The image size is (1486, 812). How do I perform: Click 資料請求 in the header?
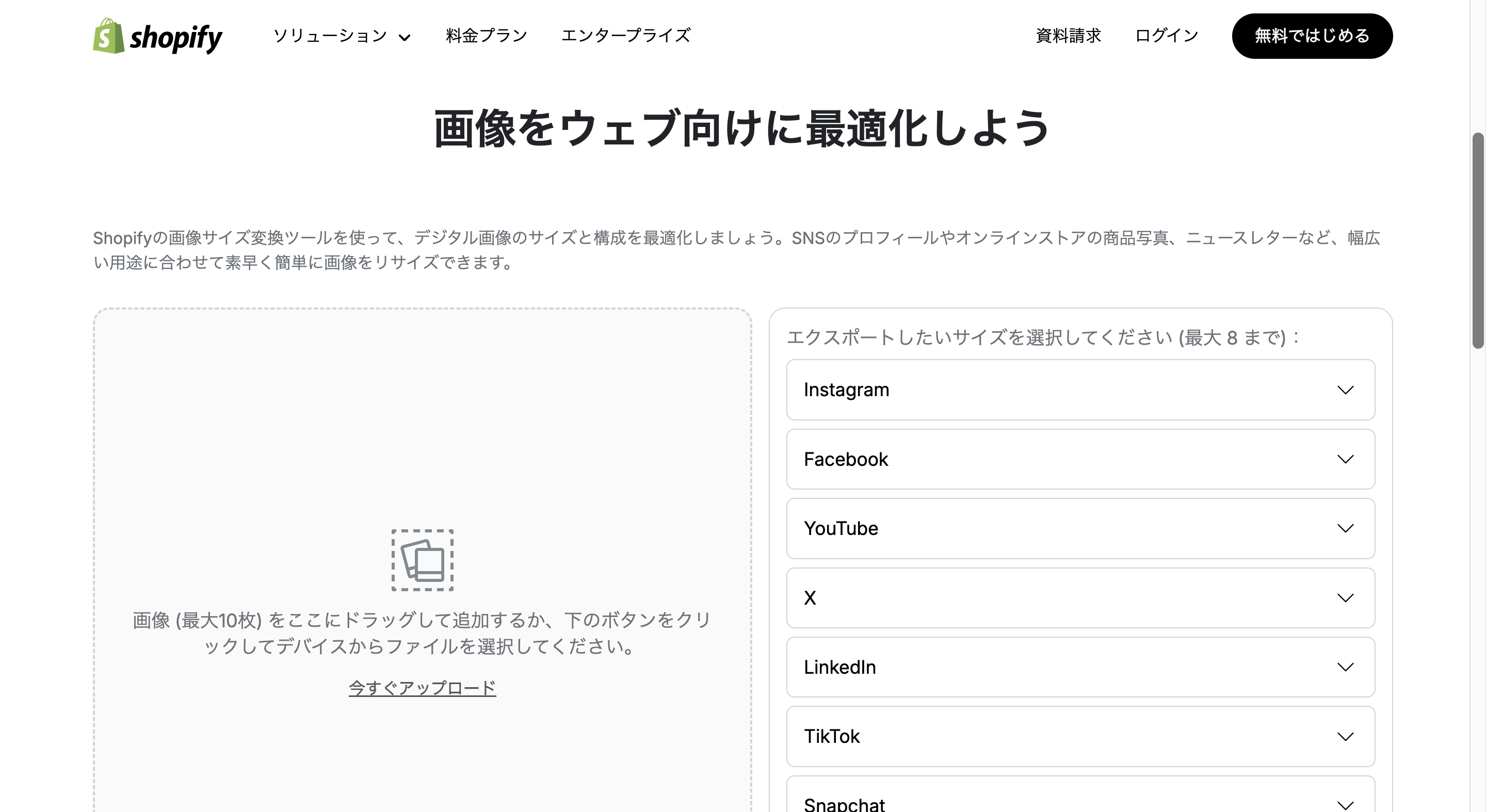pos(1068,36)
